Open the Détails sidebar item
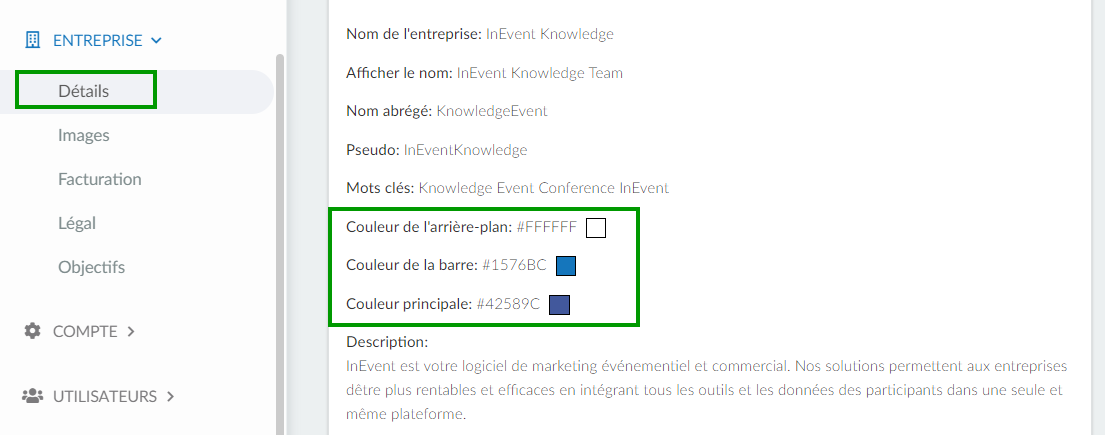Viewport: 1105px width, 435px height. pyautogui.click(x=84, y=91)
